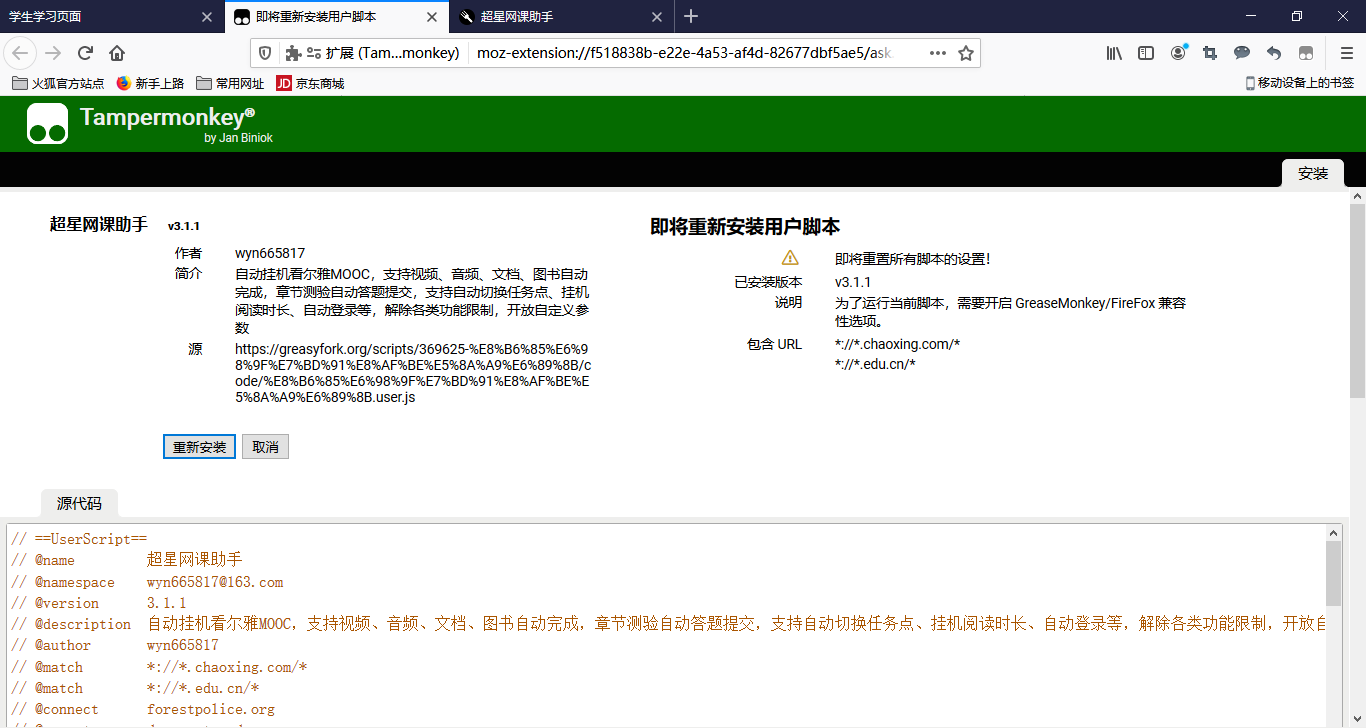
Task: Click the @author wyn665817 code line
Action: pyautogui.click(x=115, y=645)
